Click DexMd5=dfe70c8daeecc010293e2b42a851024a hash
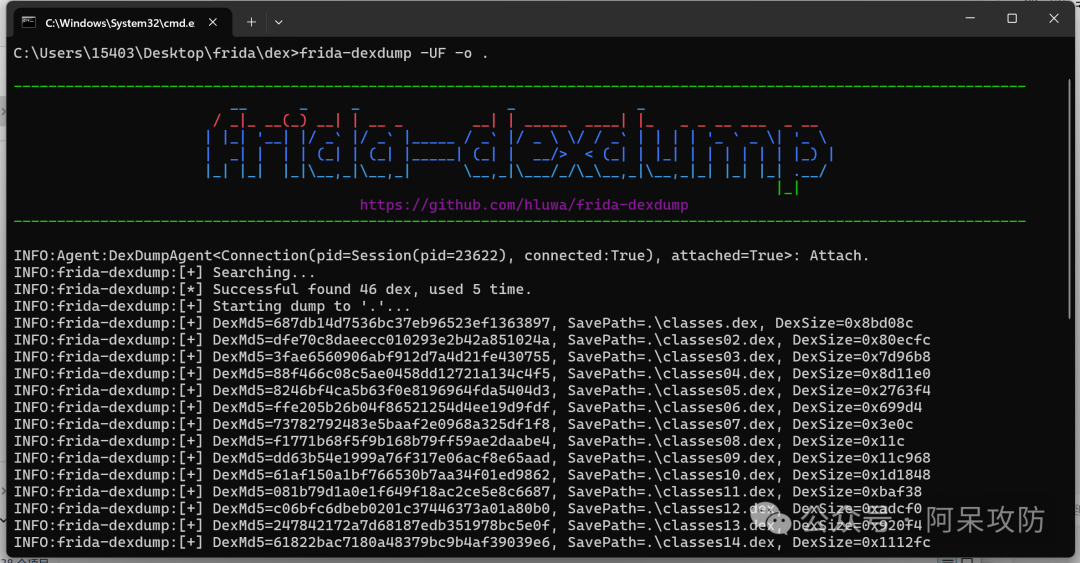The height and width of the screenshot is (563, 1080). coord(381,340)
